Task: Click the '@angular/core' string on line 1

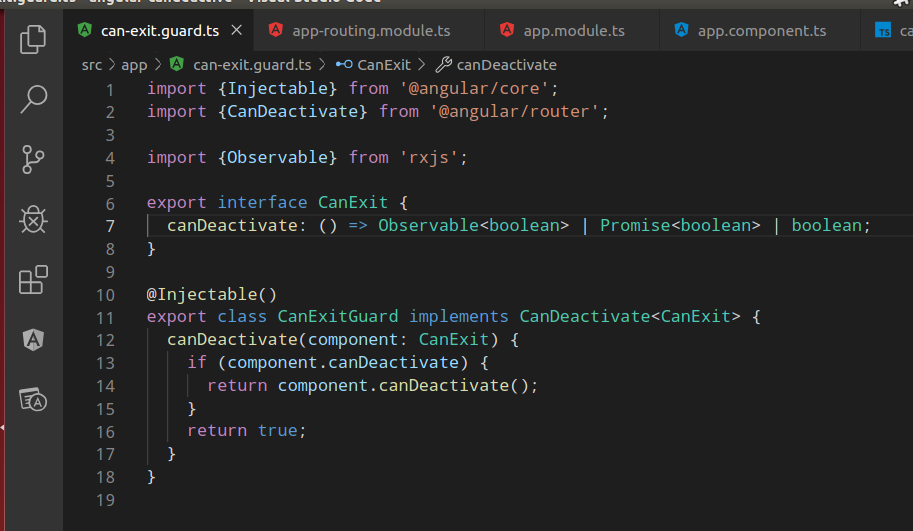Action: 473,88
